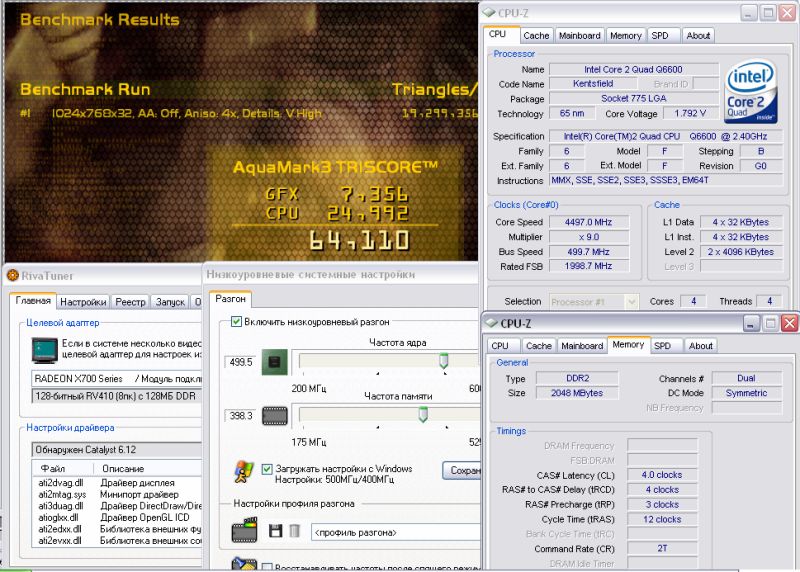Click the GPU core chip icon
Image resolution: width=800 pixels, height=572 pixels.
point(274,362)
